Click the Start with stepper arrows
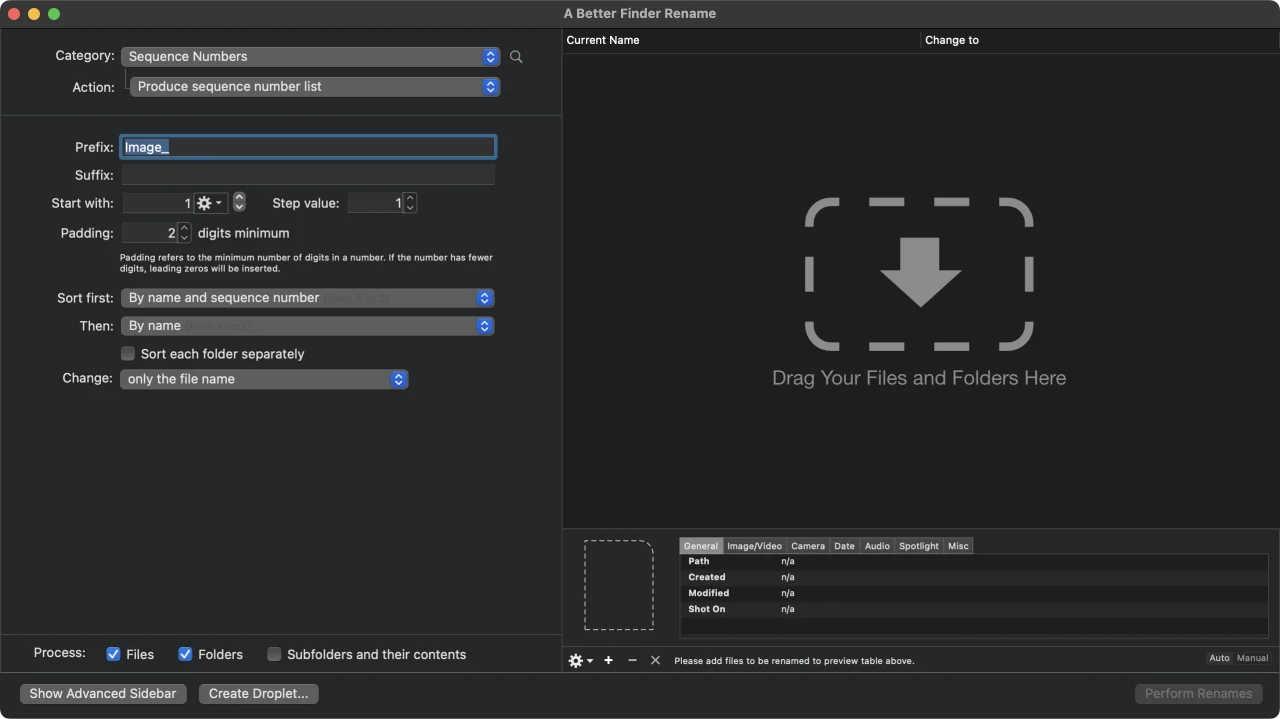 [x=239, y=203]
